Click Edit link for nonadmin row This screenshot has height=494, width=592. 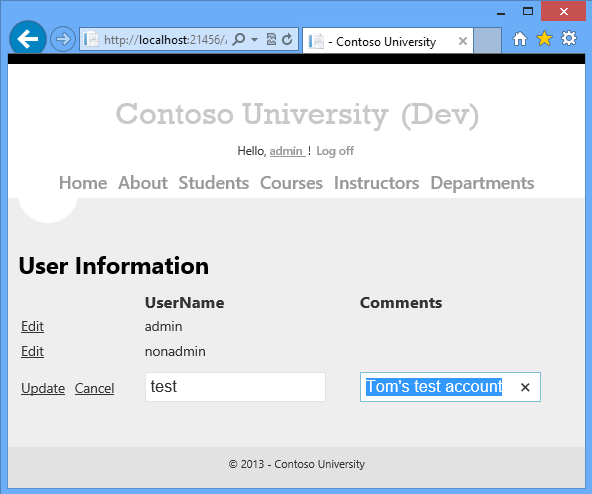[x=32, y=352]
